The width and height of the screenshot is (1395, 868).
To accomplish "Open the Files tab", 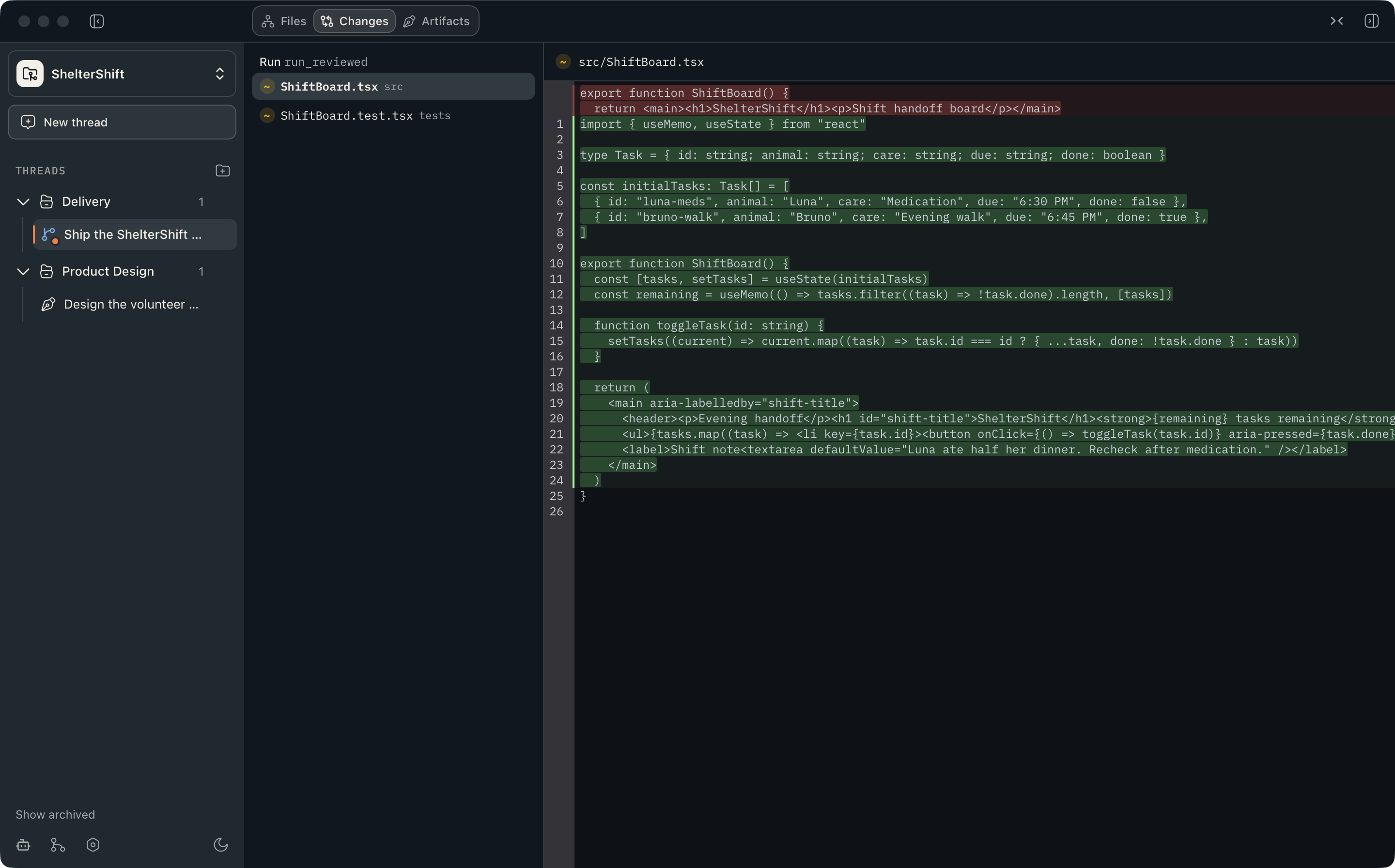I will tap(284, 21).
